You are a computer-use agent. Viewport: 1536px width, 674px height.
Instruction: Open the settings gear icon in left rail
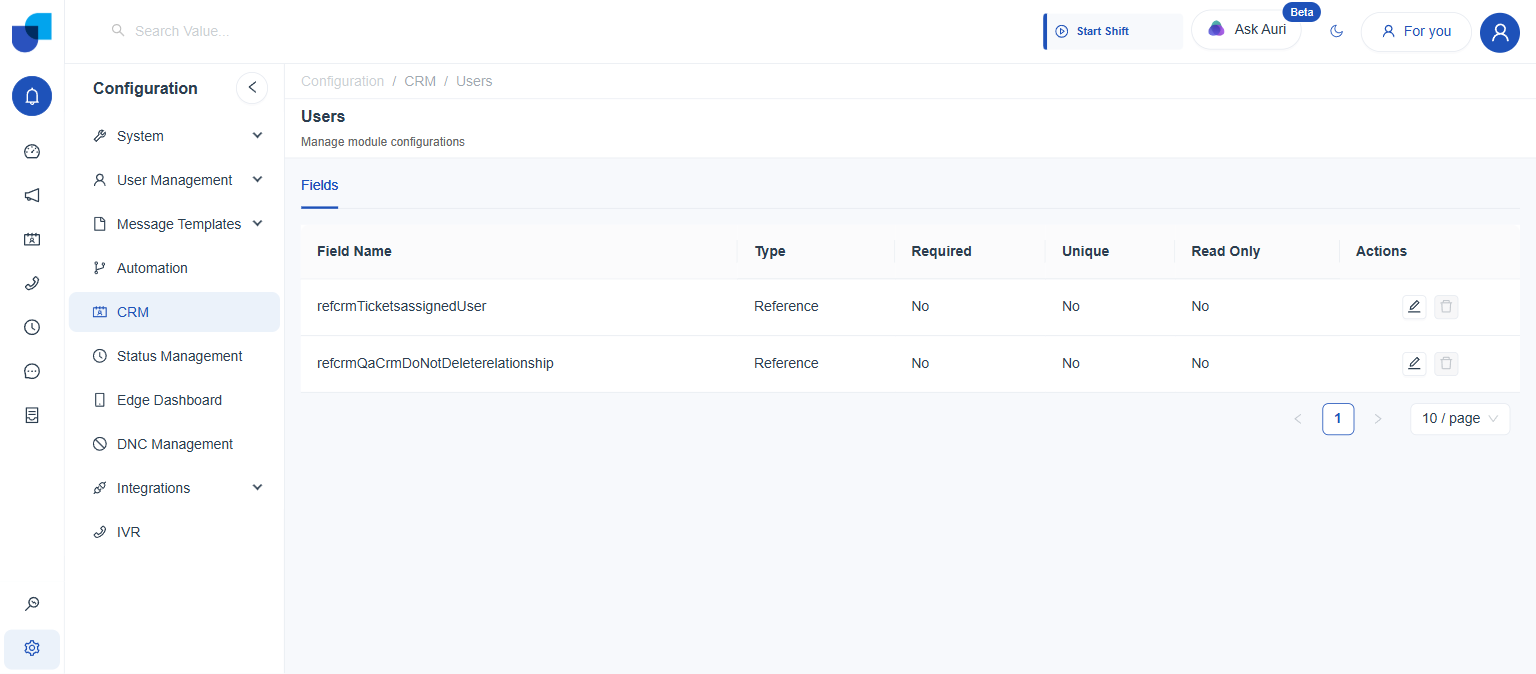32,648
